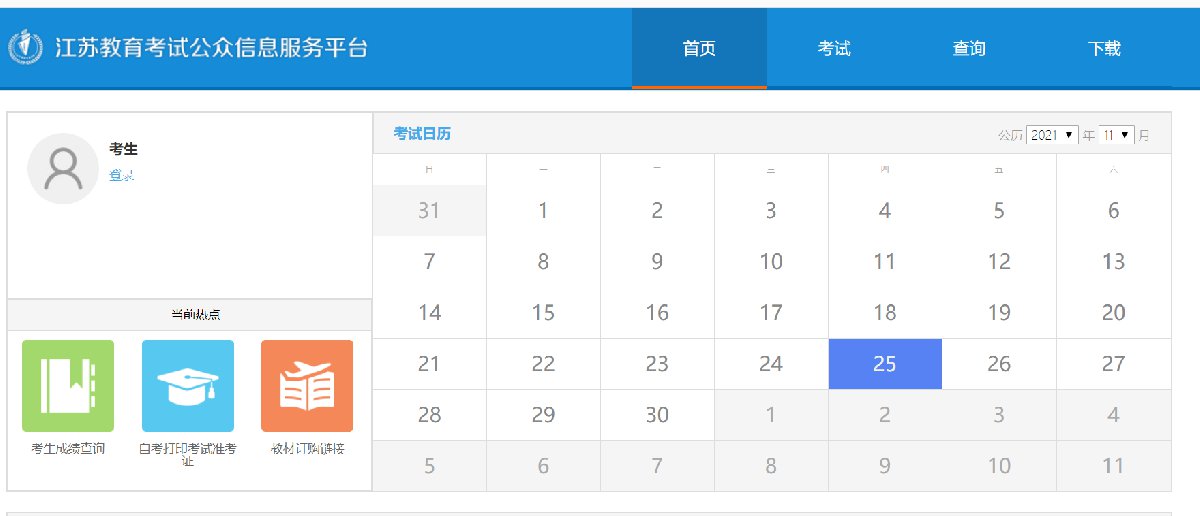Open the year 2021 dropdown
The width and height of the screenshot is (1200, 516).
pyautogui.click(x=1052, y=135)
